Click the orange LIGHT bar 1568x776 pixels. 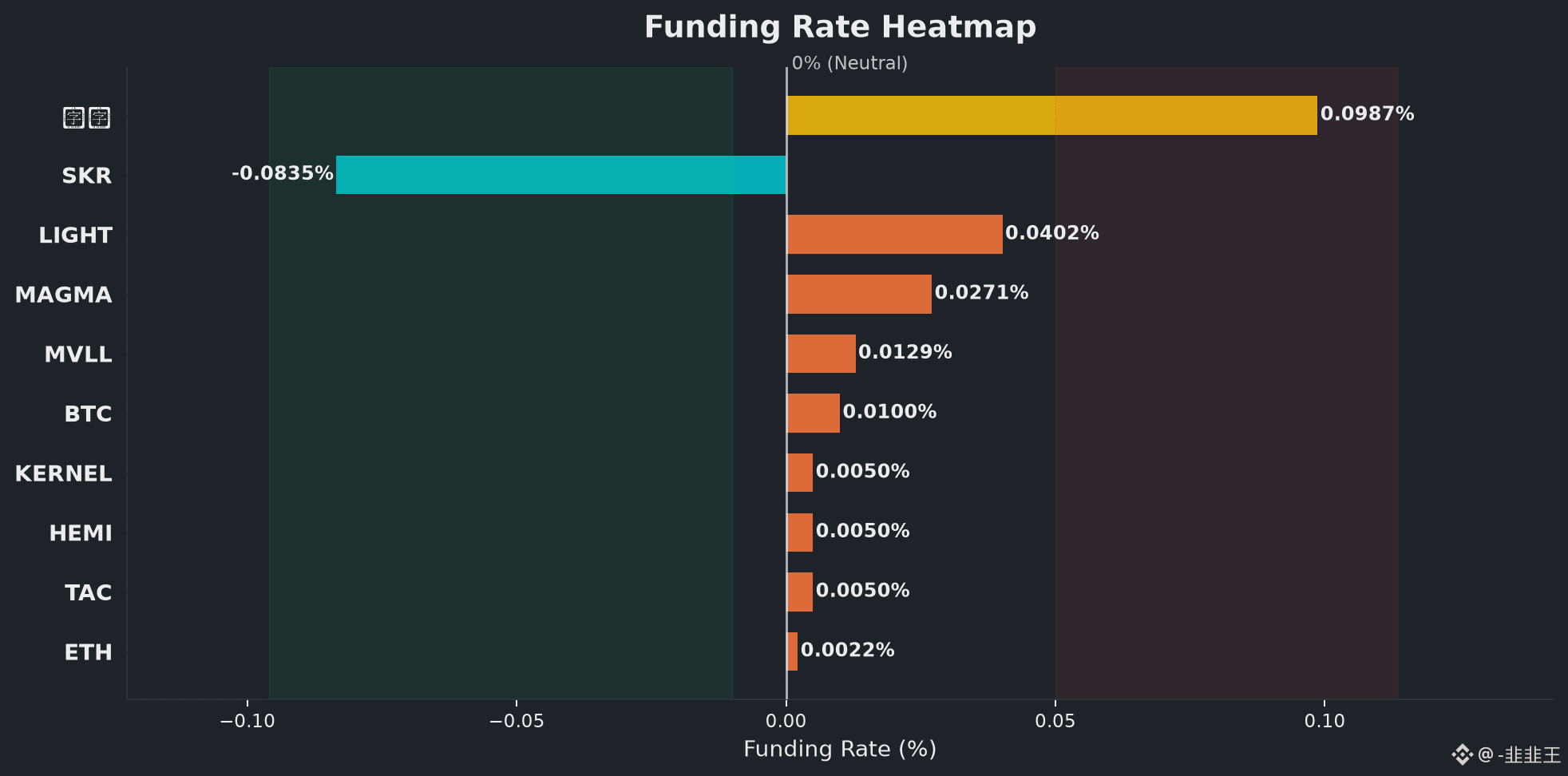pyautogui.click(x=894, y=234)
